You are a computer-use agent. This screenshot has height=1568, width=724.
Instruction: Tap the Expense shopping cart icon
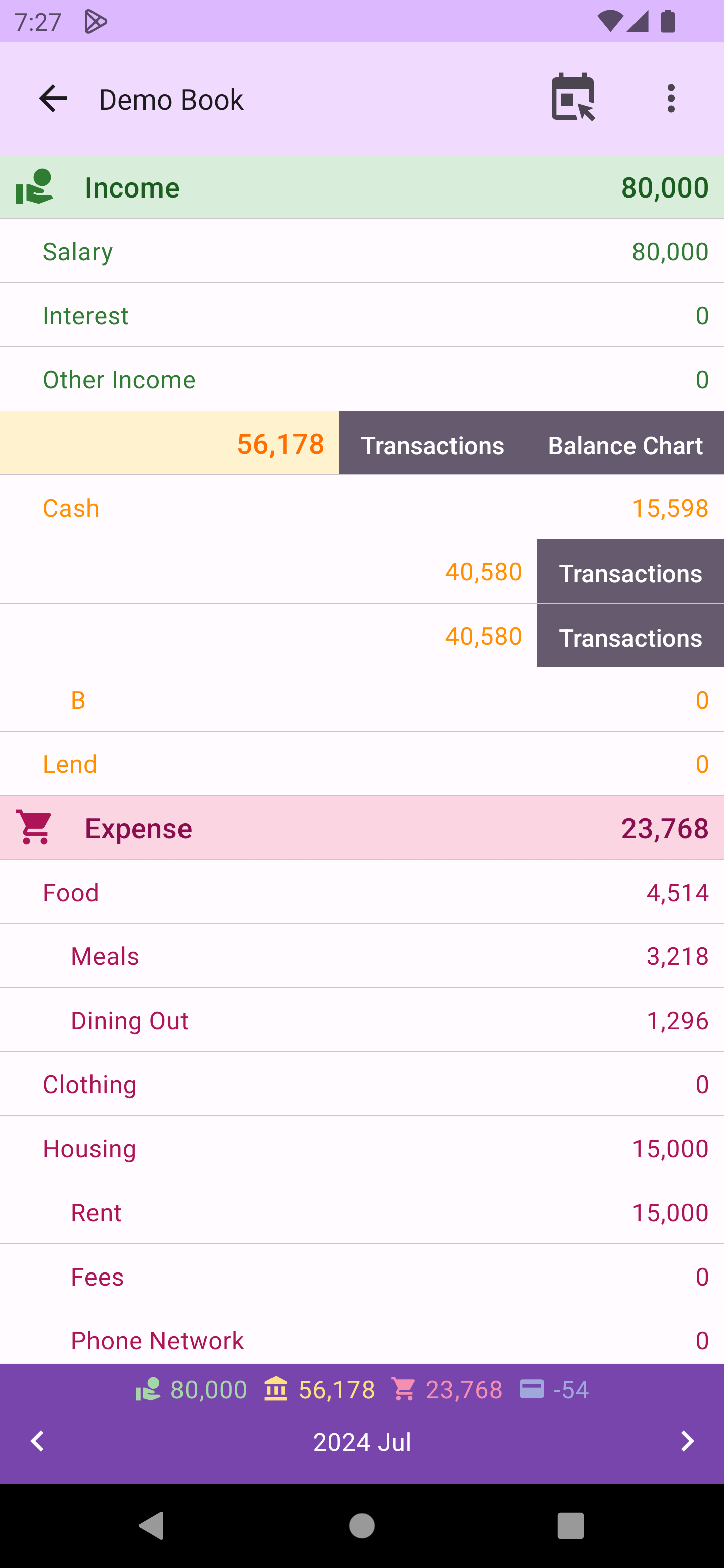(x=35, y=827)
